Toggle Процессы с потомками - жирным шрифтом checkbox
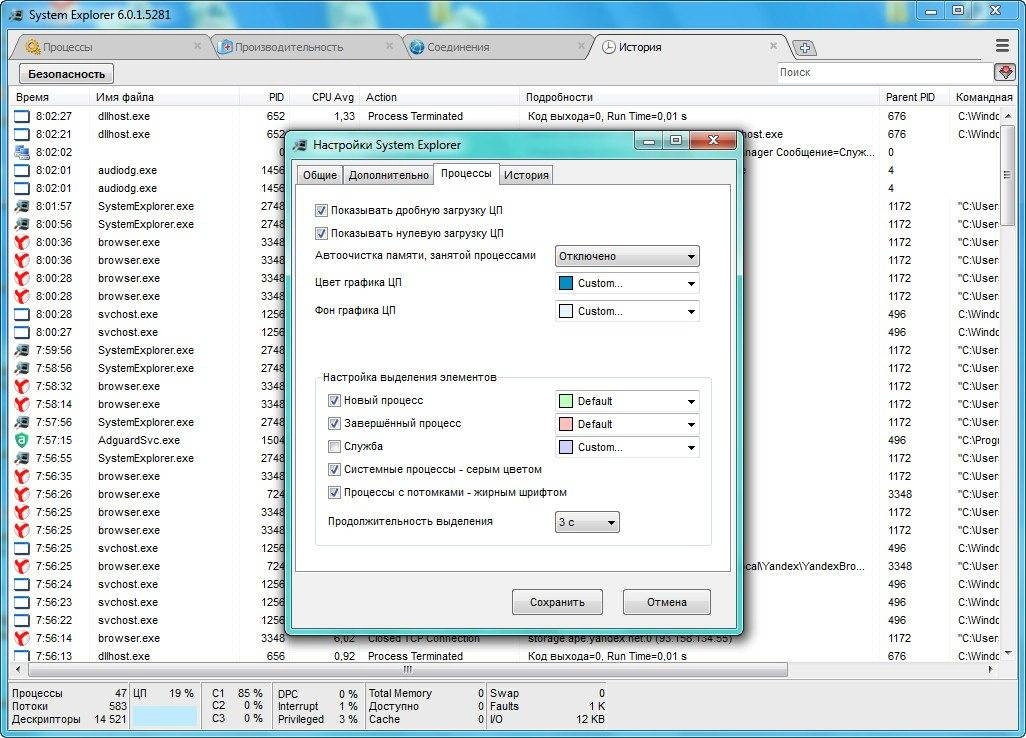The width and height of the screenshot is (1026, 738). pos(334,492)
